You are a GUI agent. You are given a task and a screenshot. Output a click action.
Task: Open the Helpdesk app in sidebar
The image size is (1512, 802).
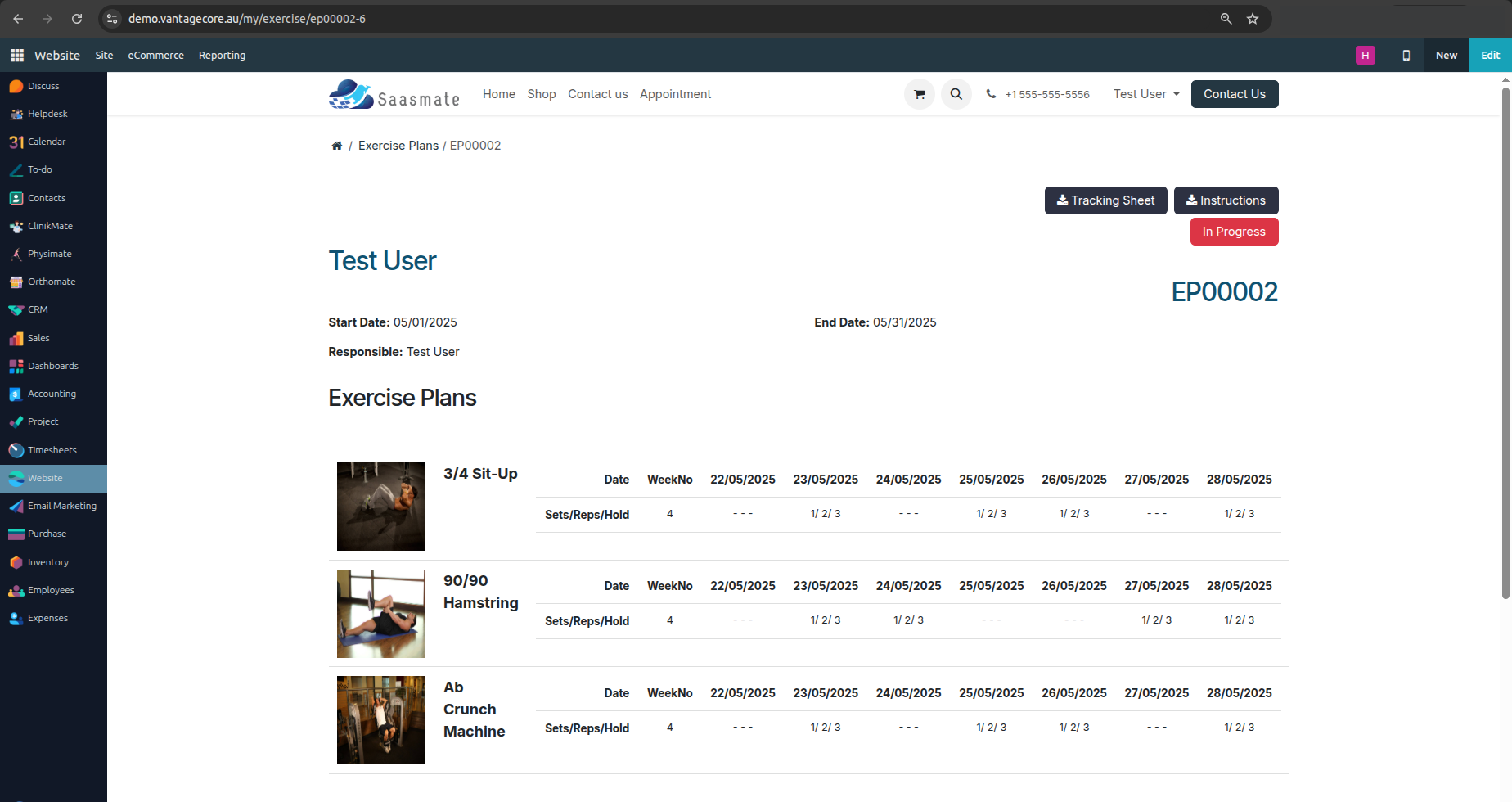pos(47,114)
